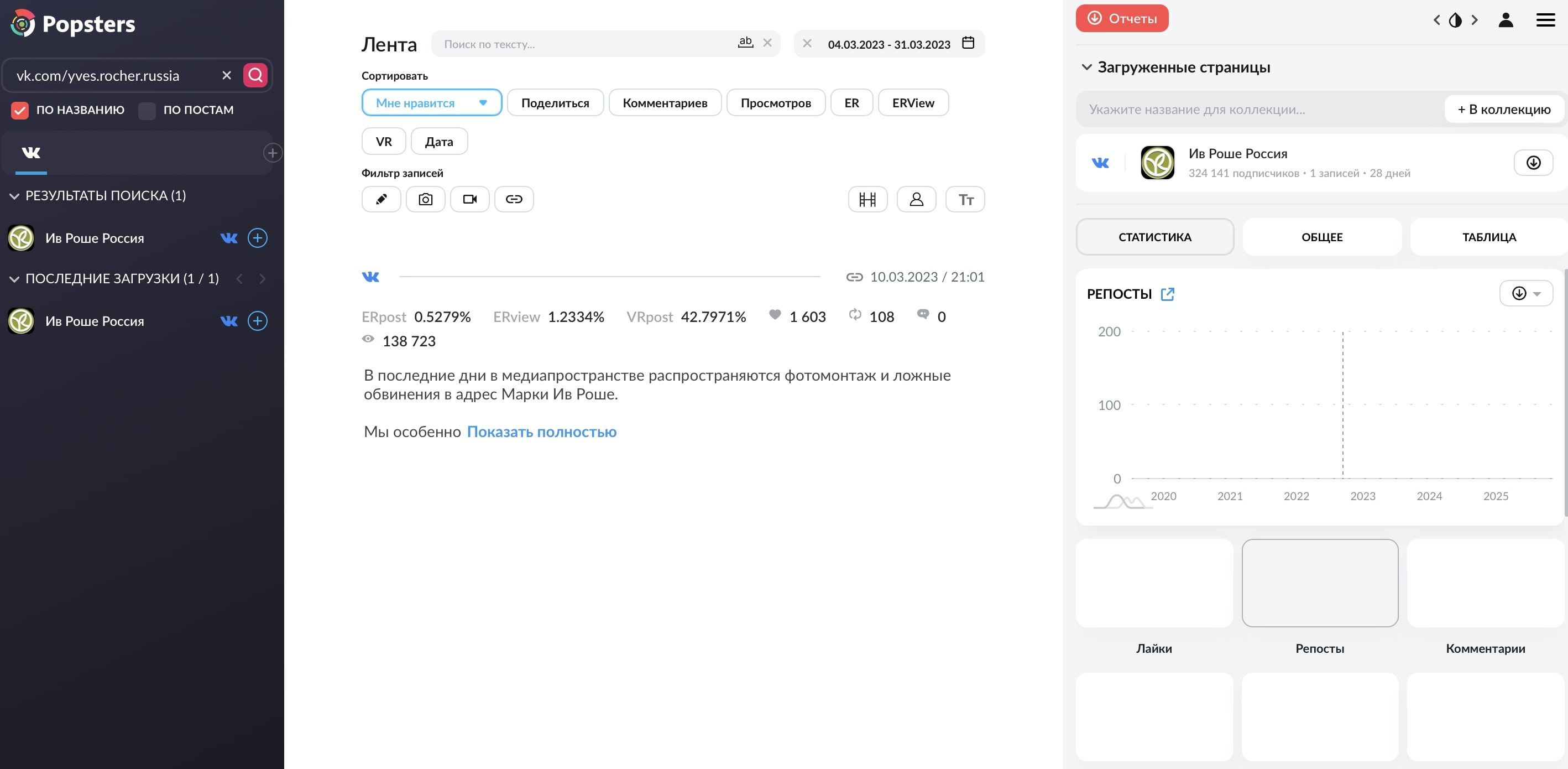Filter posts by text (pencil icon)
Viewport: 1568px width, 769px height.
pos(381,199)
